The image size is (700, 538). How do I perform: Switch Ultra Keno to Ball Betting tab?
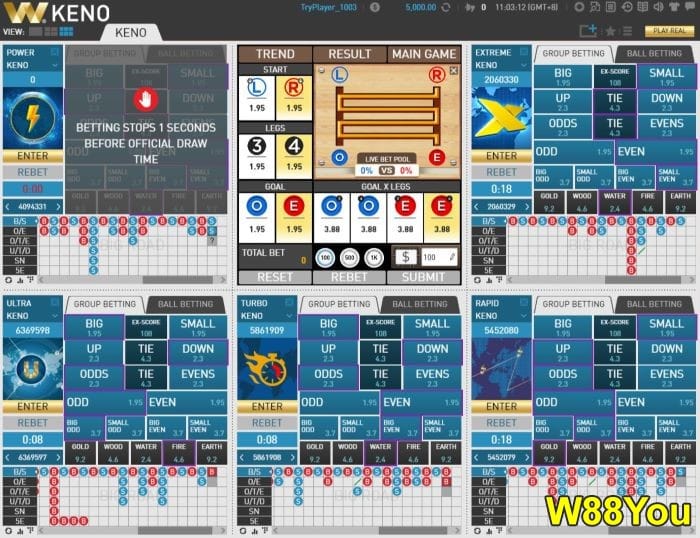tap(185, 304)
